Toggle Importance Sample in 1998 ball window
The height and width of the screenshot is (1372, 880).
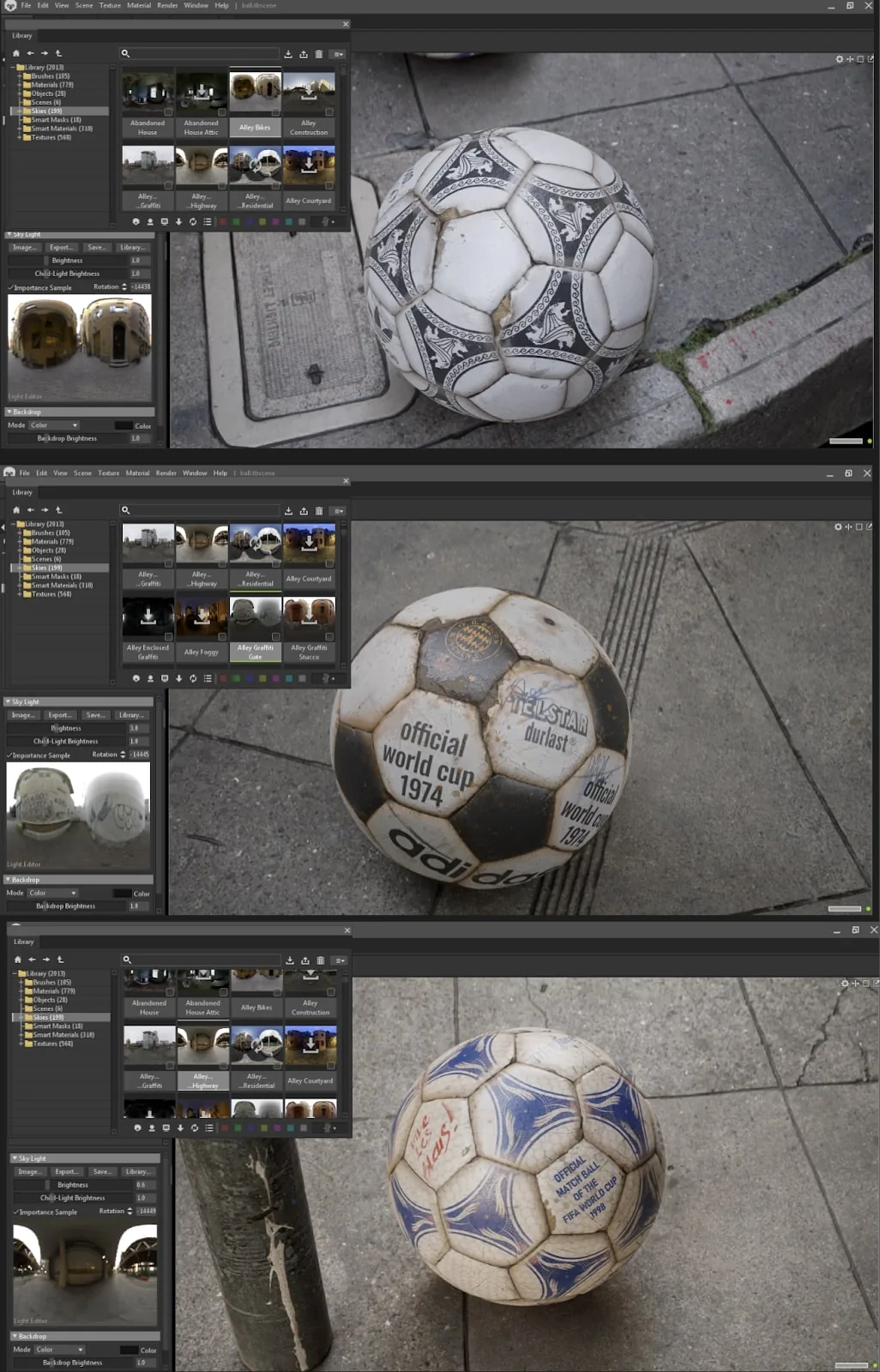point(16,1212)
